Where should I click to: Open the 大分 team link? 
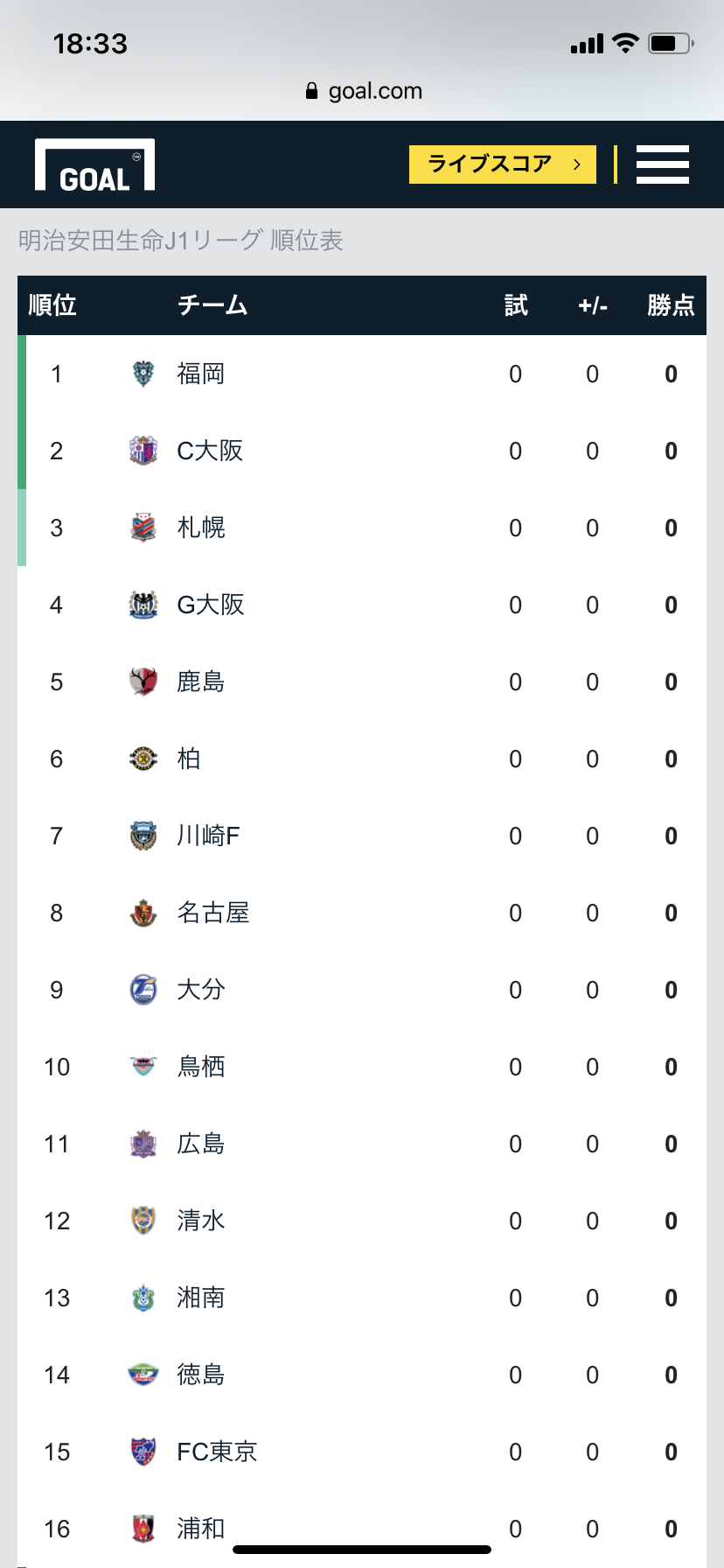(201, 990)
